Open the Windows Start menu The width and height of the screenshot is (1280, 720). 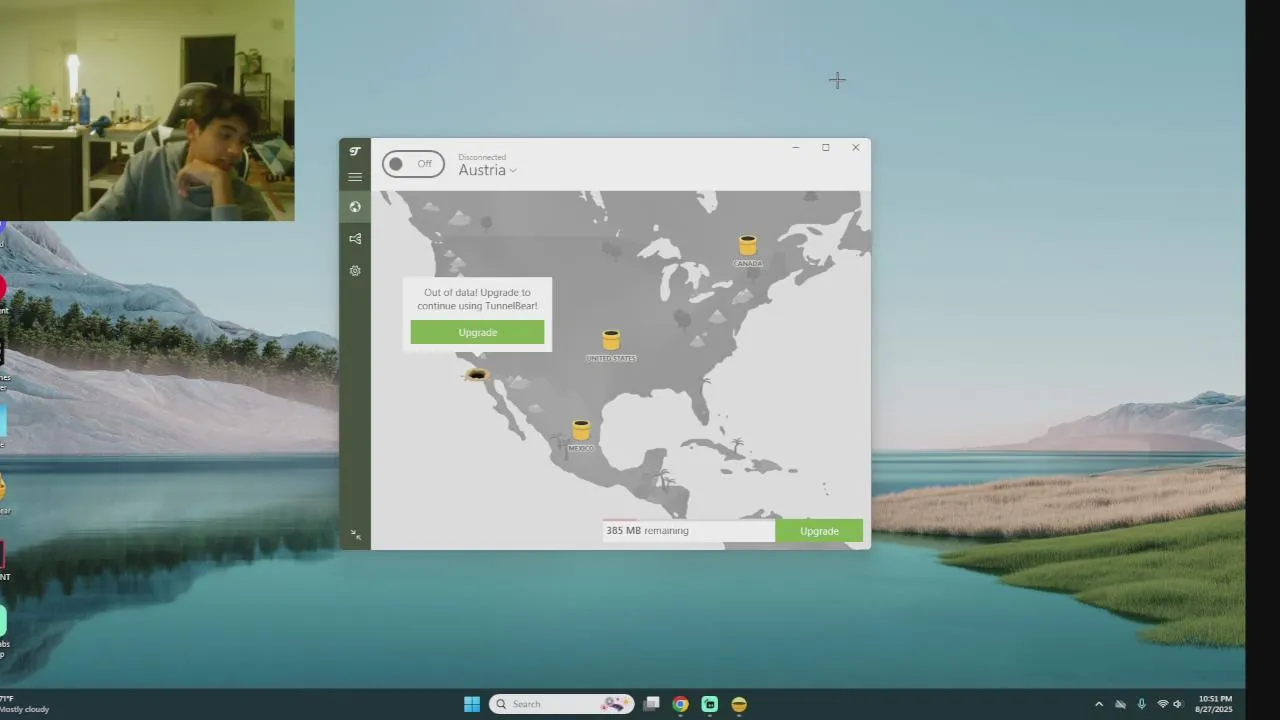(x=472, y=704)
